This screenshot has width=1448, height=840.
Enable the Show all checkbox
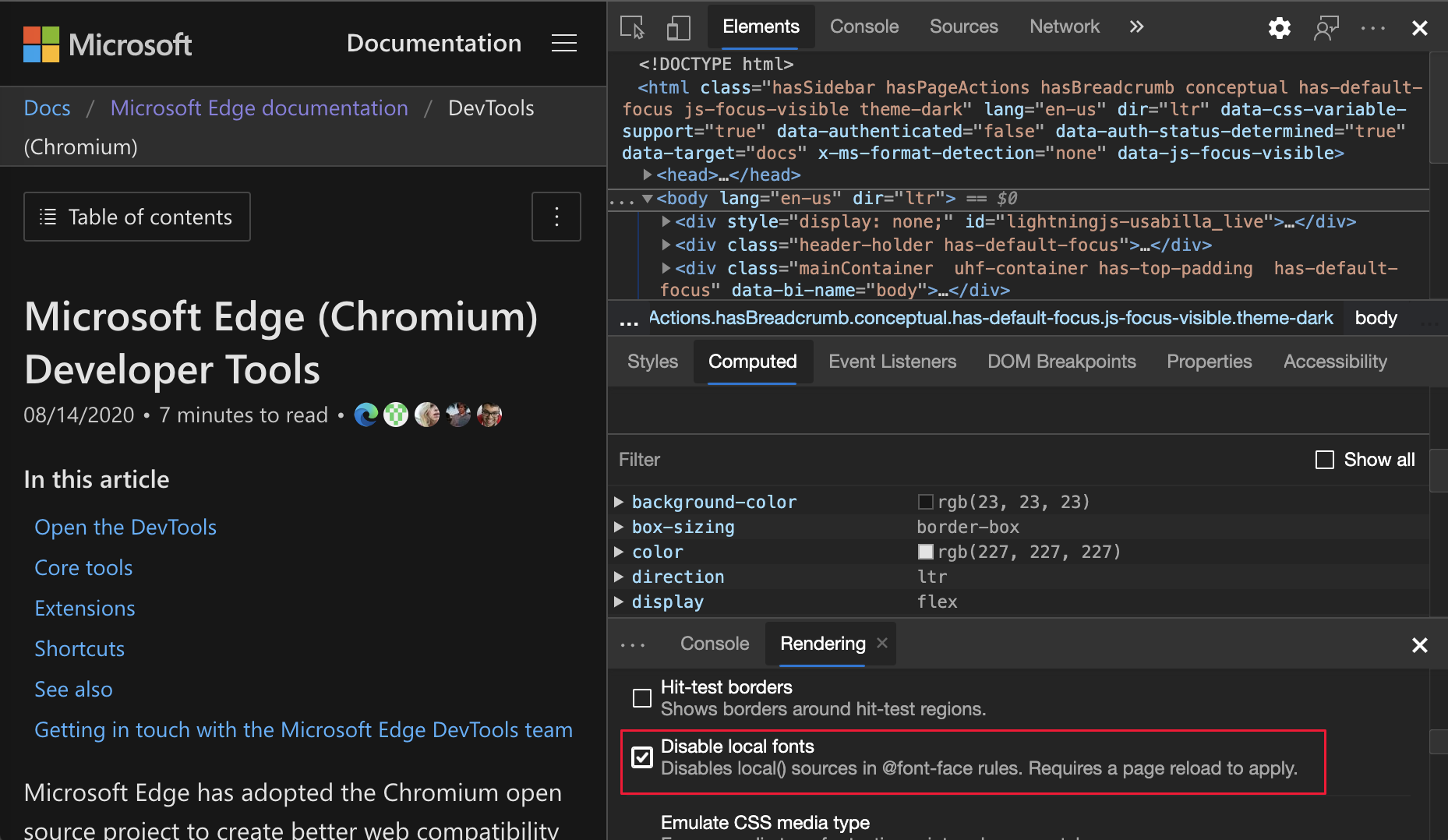[x=1324, y=460]
